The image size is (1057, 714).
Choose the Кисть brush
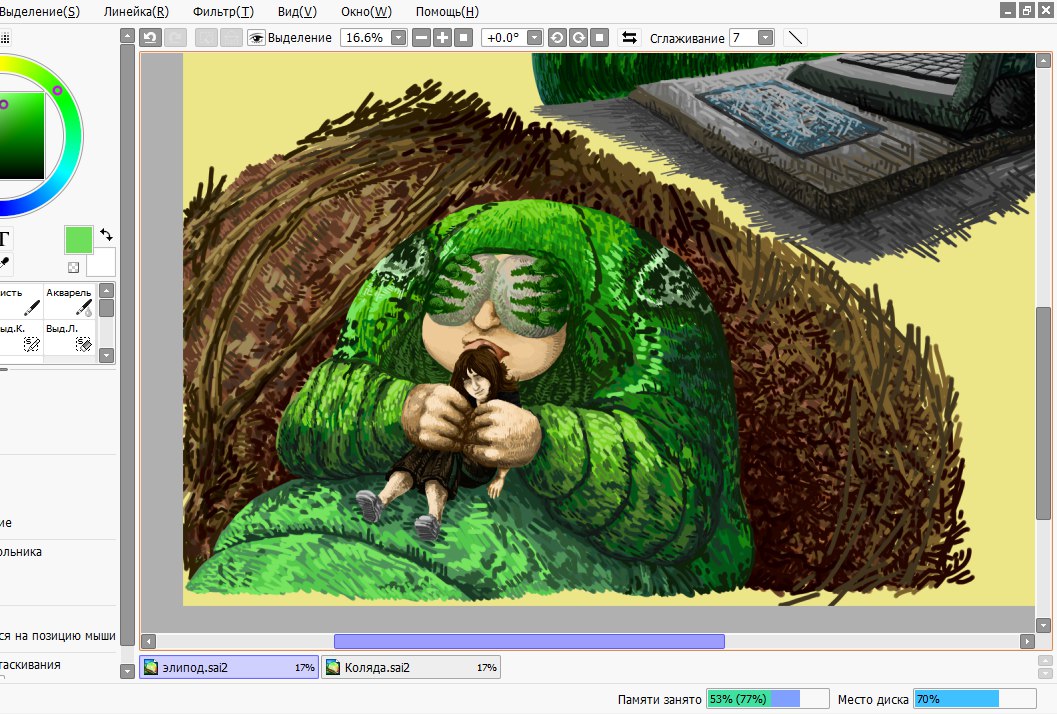[20, 301]
